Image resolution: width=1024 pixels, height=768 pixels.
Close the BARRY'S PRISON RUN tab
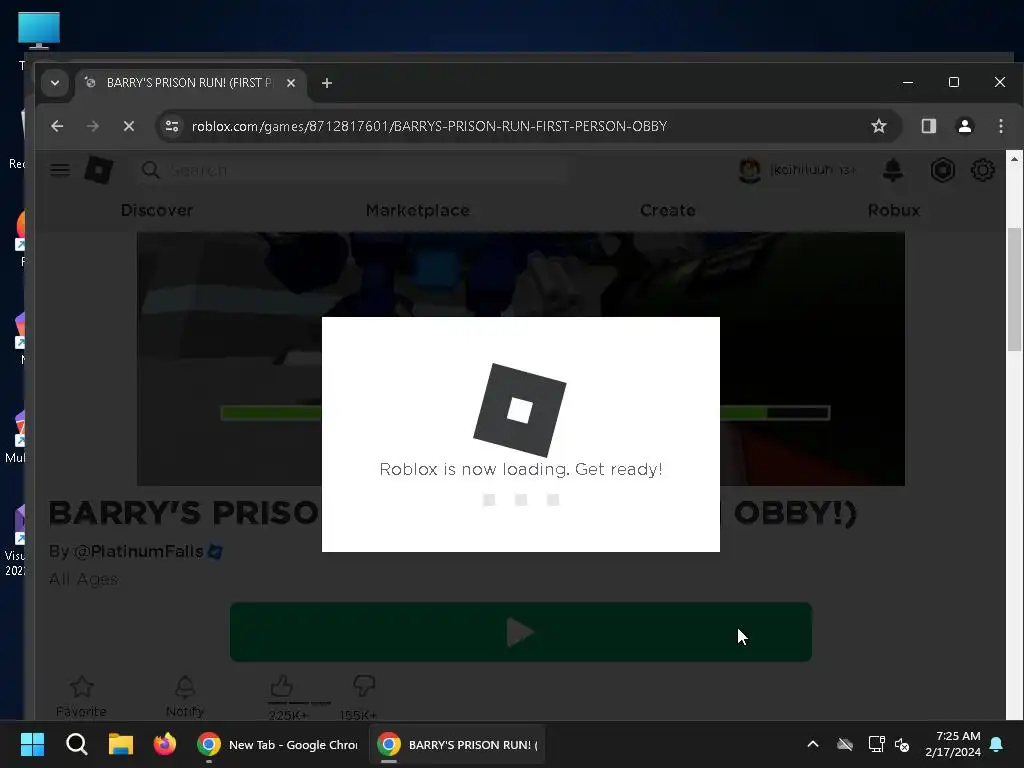tap(291, 83)
